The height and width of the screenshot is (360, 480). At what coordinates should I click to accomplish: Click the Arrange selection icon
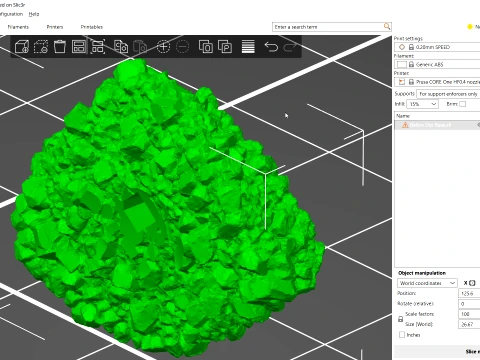point(98,47)
